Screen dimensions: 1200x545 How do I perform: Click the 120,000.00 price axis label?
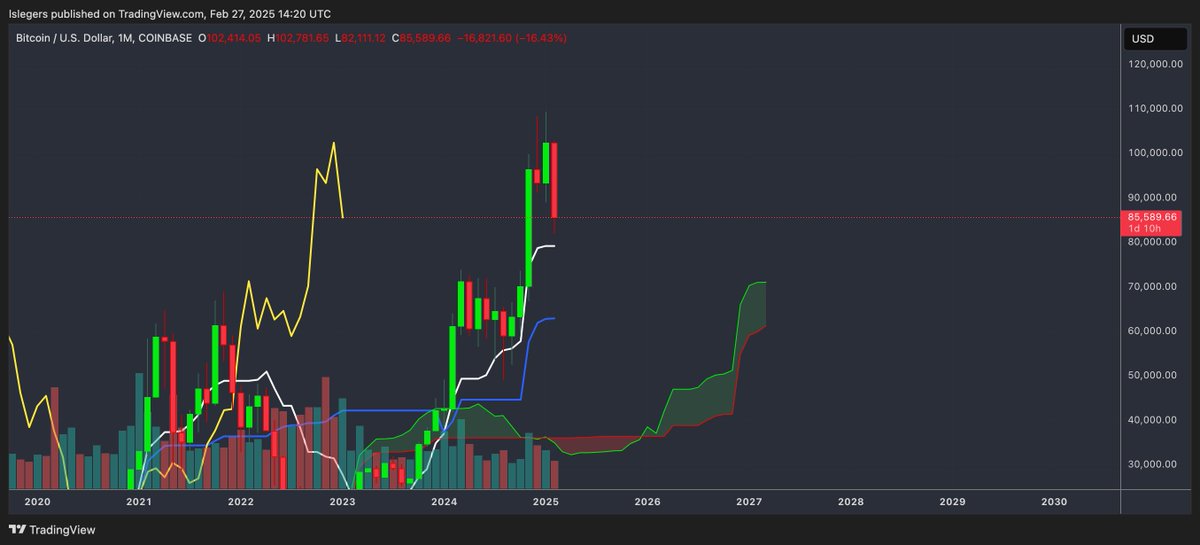pyautogui.click(x=1155, y=64)
